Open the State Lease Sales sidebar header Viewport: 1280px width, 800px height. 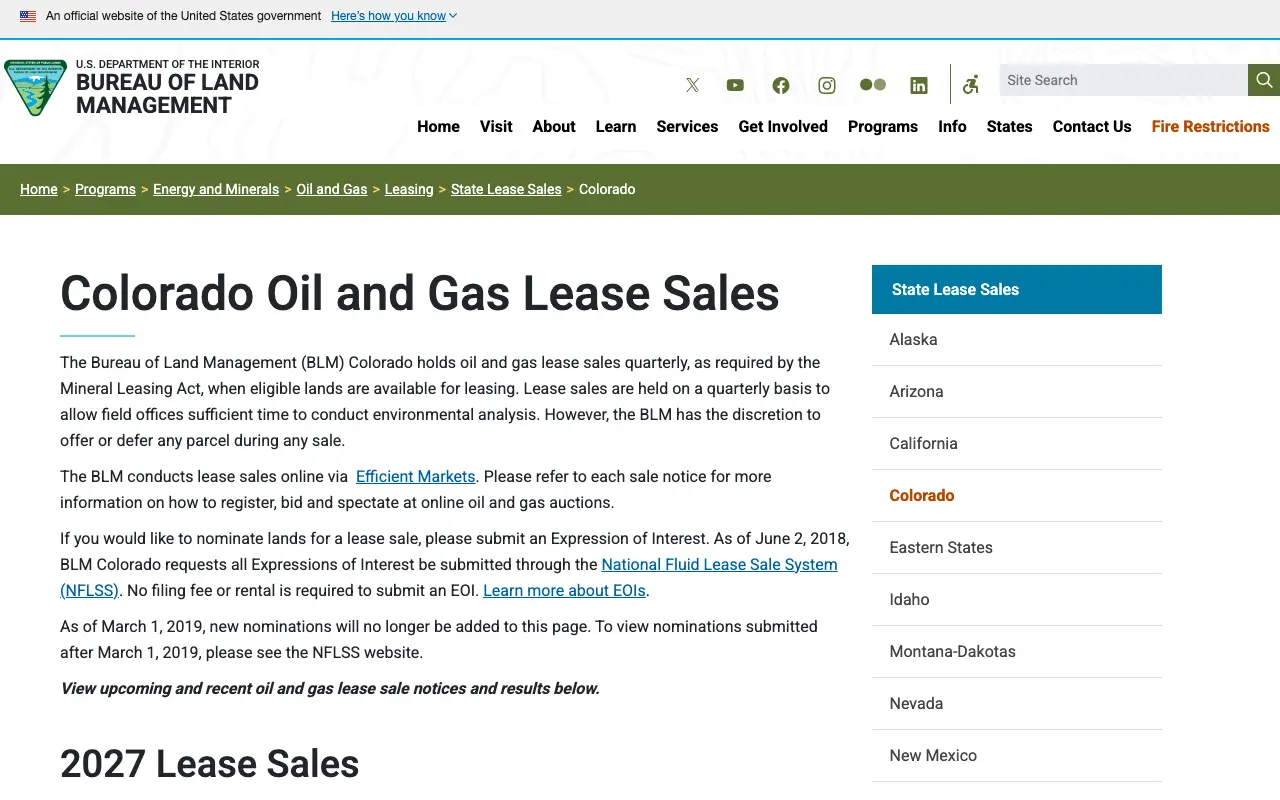tap(1017, 289)
